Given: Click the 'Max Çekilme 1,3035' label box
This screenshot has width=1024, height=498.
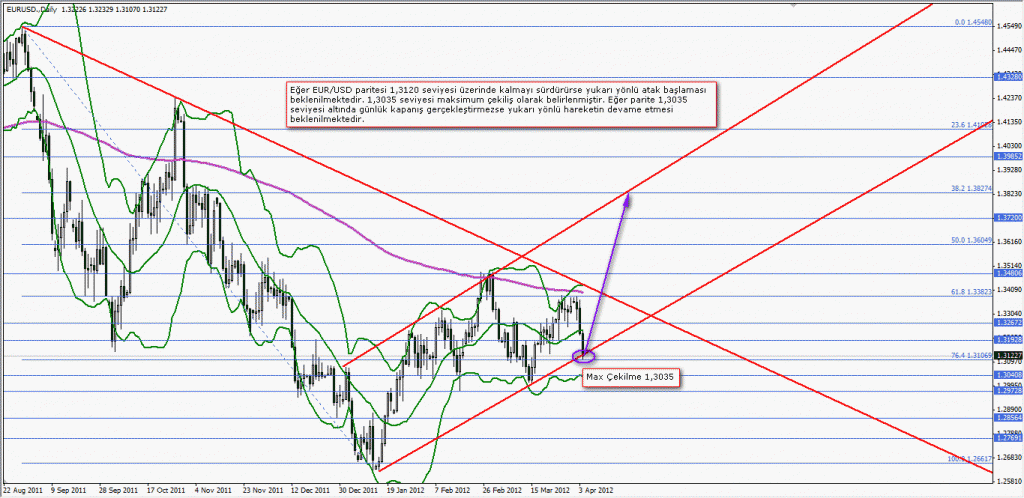Looking at the screenshot, I should (x=632, y=378).
